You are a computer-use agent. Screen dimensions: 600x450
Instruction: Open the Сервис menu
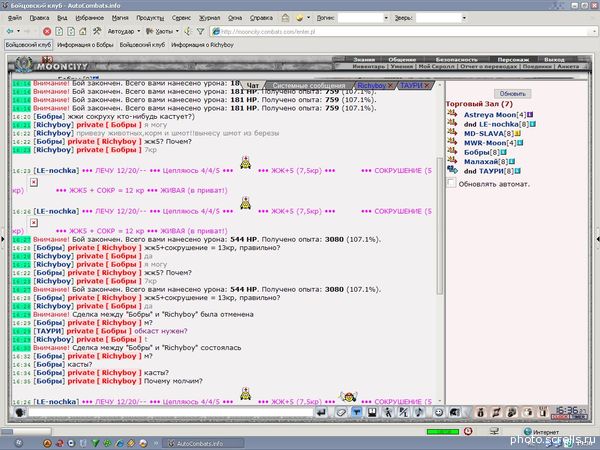click(x=181, y=18)
